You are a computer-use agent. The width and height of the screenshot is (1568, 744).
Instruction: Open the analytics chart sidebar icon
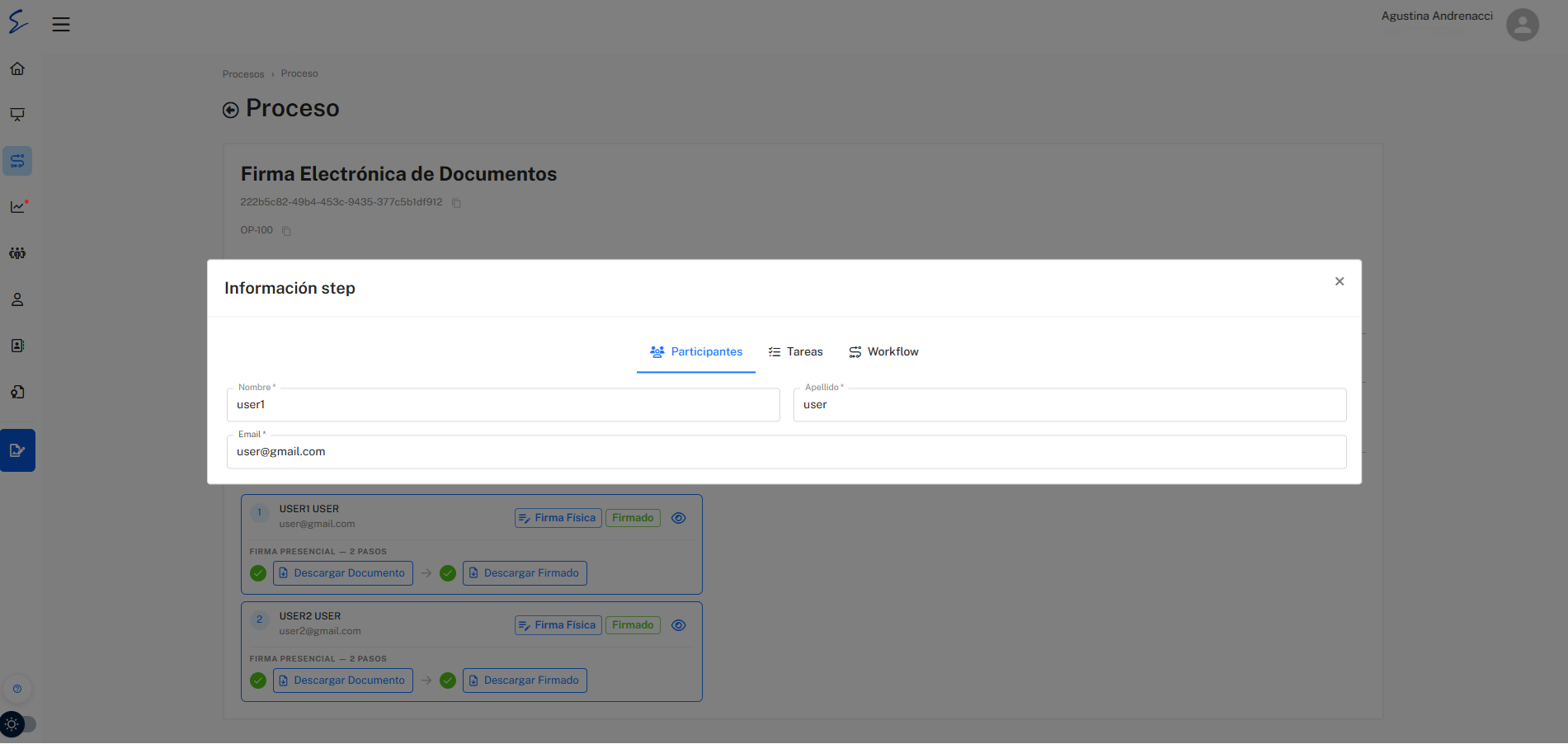[17, 207]
